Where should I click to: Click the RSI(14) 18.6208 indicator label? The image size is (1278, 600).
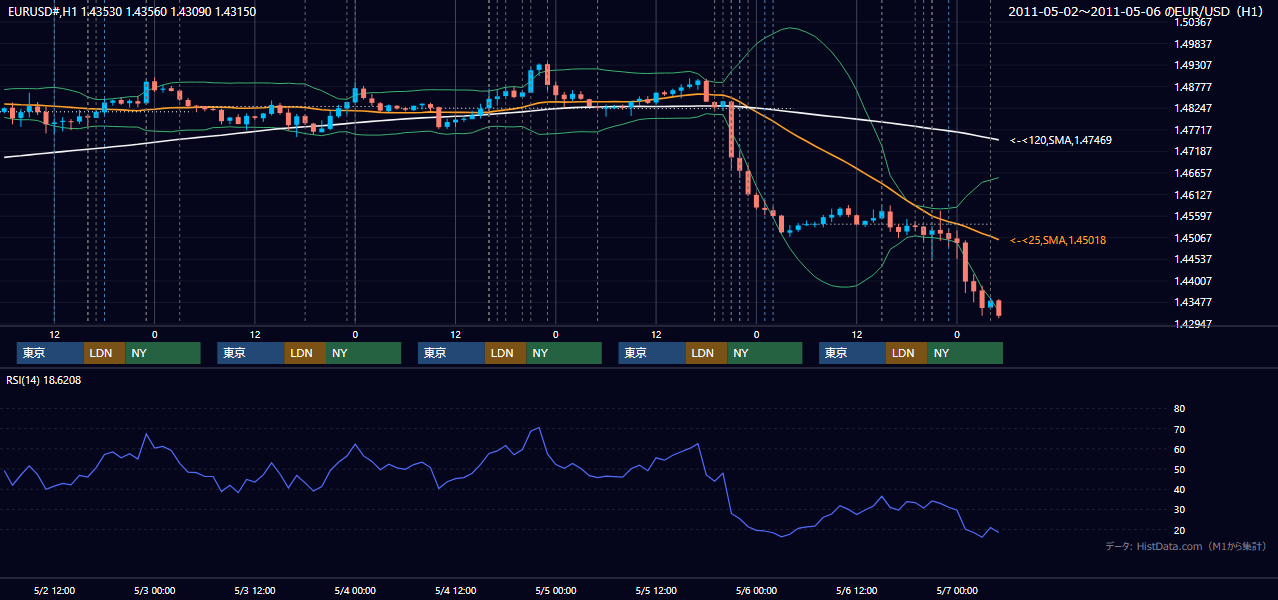(44, 380)
